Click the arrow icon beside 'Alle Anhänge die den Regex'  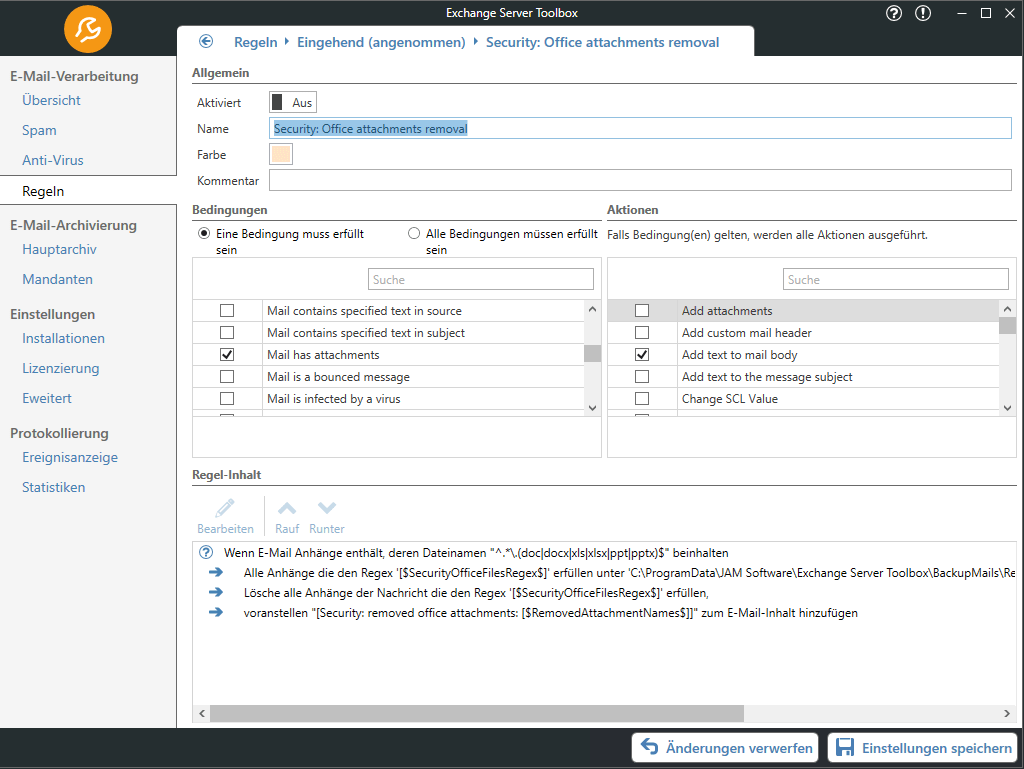click(216, 573)
